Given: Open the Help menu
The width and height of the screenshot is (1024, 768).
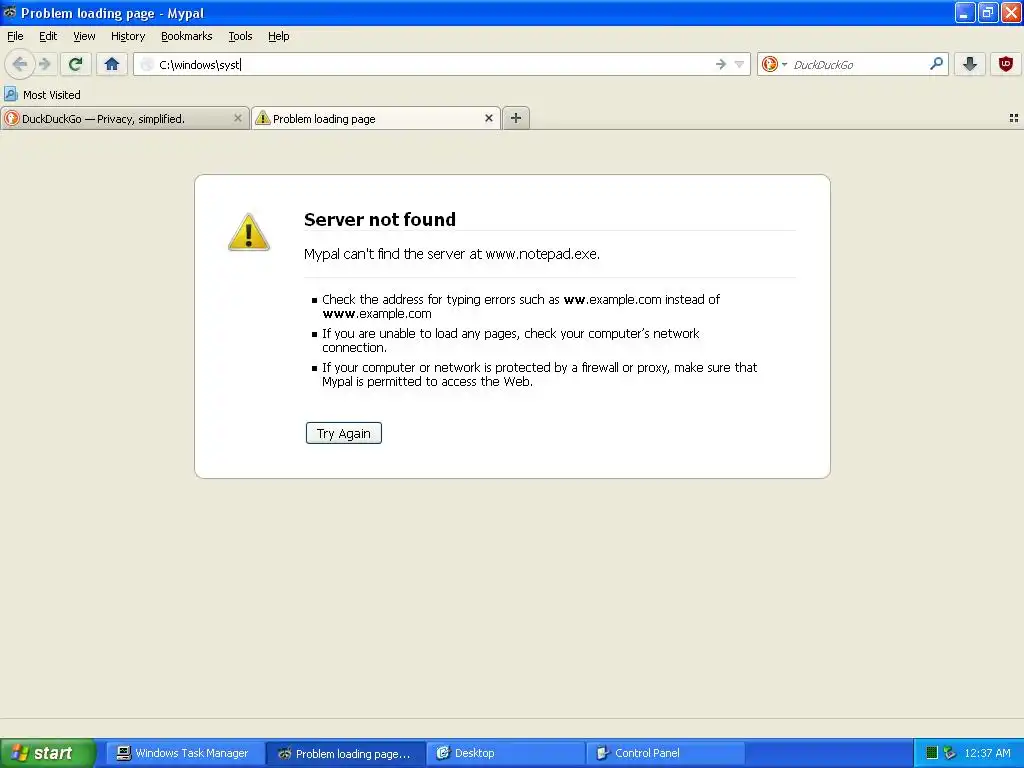Looking at the screenshot, I should [279, 36].
